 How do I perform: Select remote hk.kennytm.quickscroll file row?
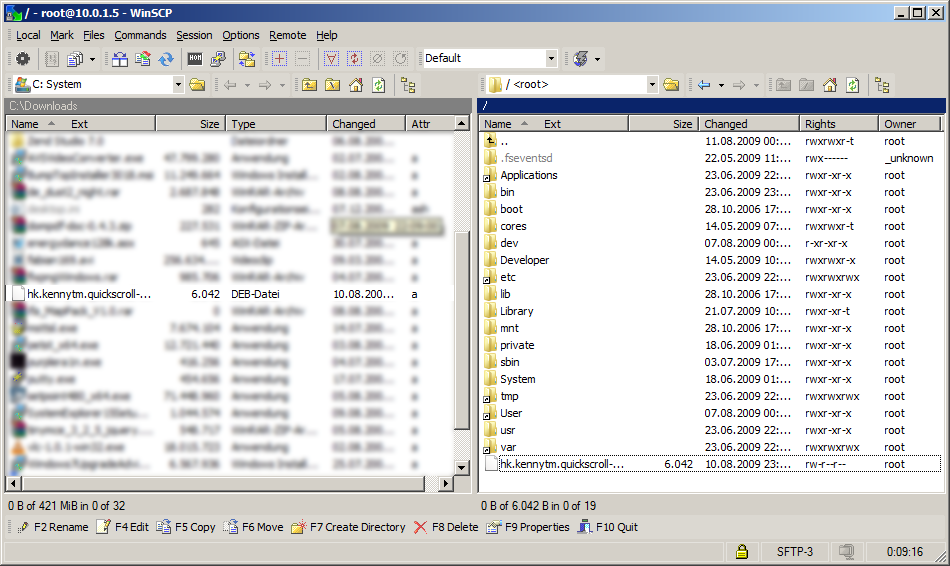pyautogui.click(x=711, y=464)
